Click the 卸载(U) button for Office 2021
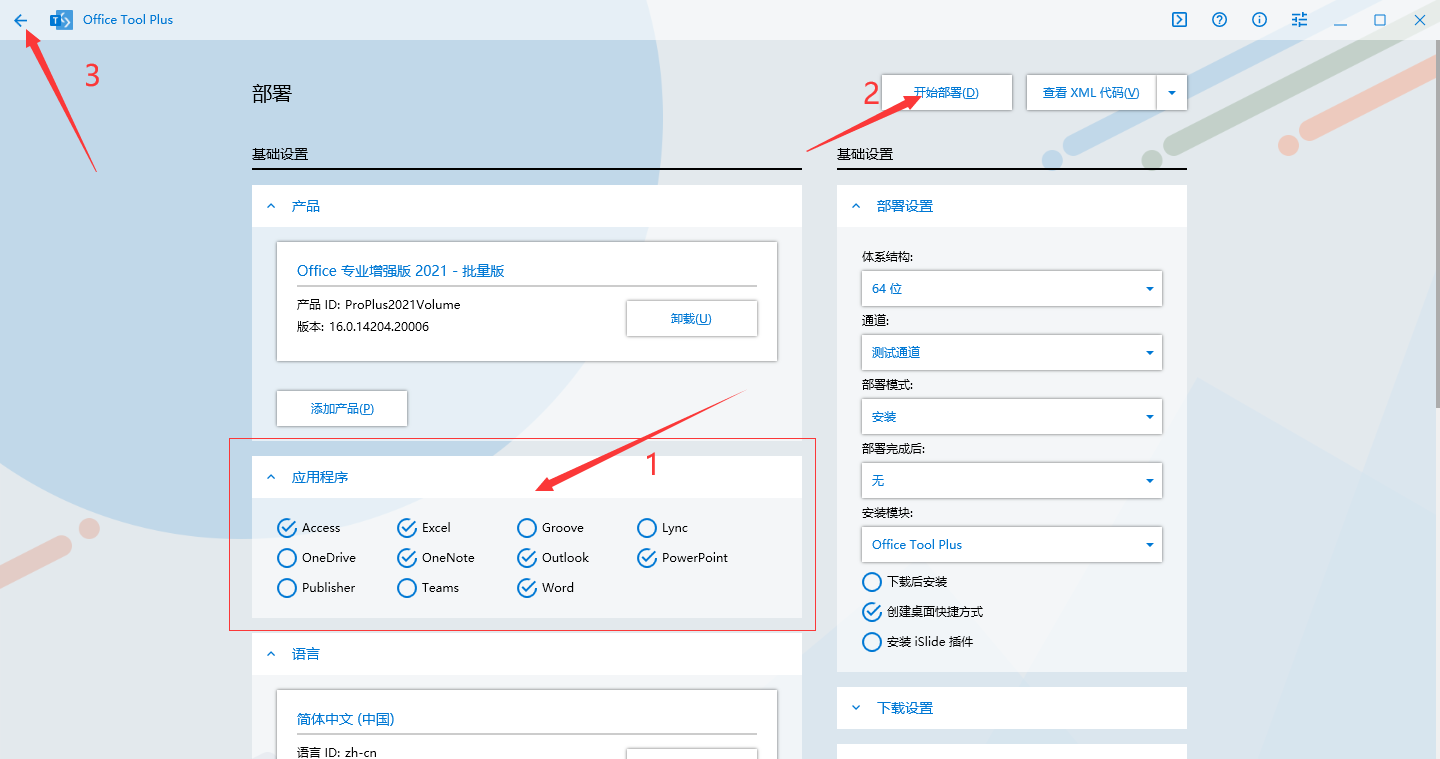 click(691, 319)
